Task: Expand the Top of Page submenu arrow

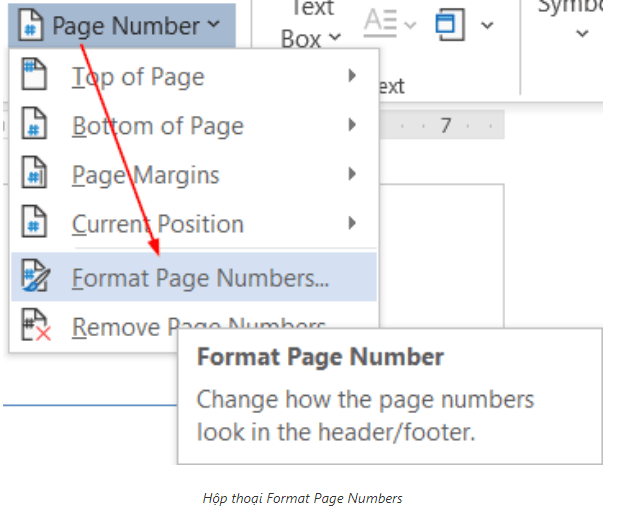Action: tap(352, 76)
